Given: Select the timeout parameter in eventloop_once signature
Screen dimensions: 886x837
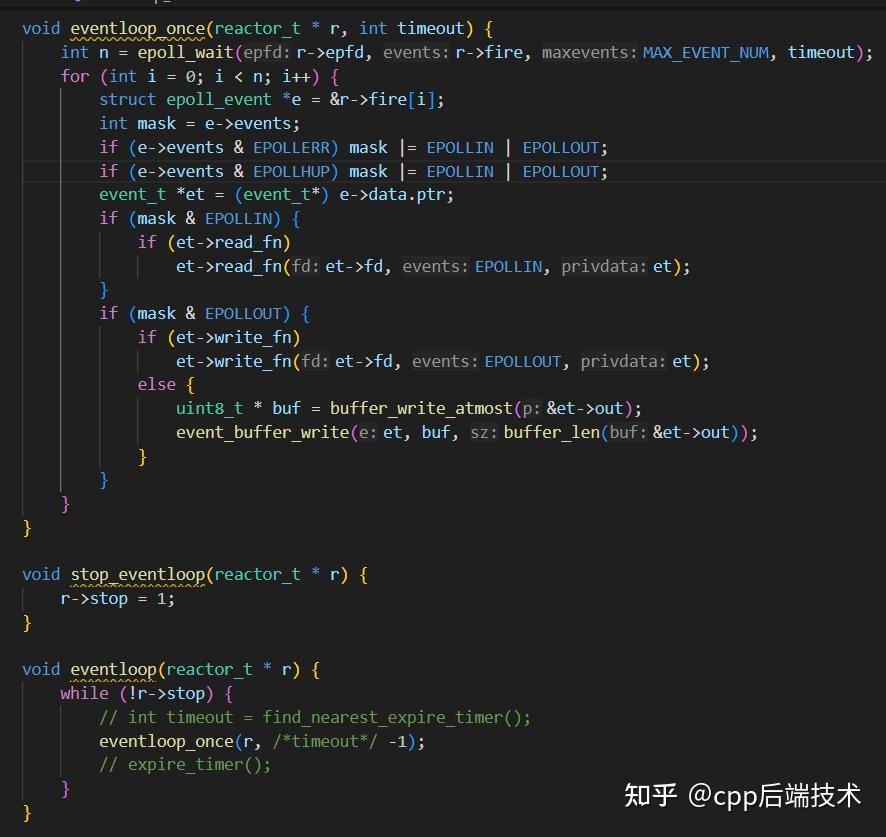Looking at the screenshot, I should click(x=430, y=28).
